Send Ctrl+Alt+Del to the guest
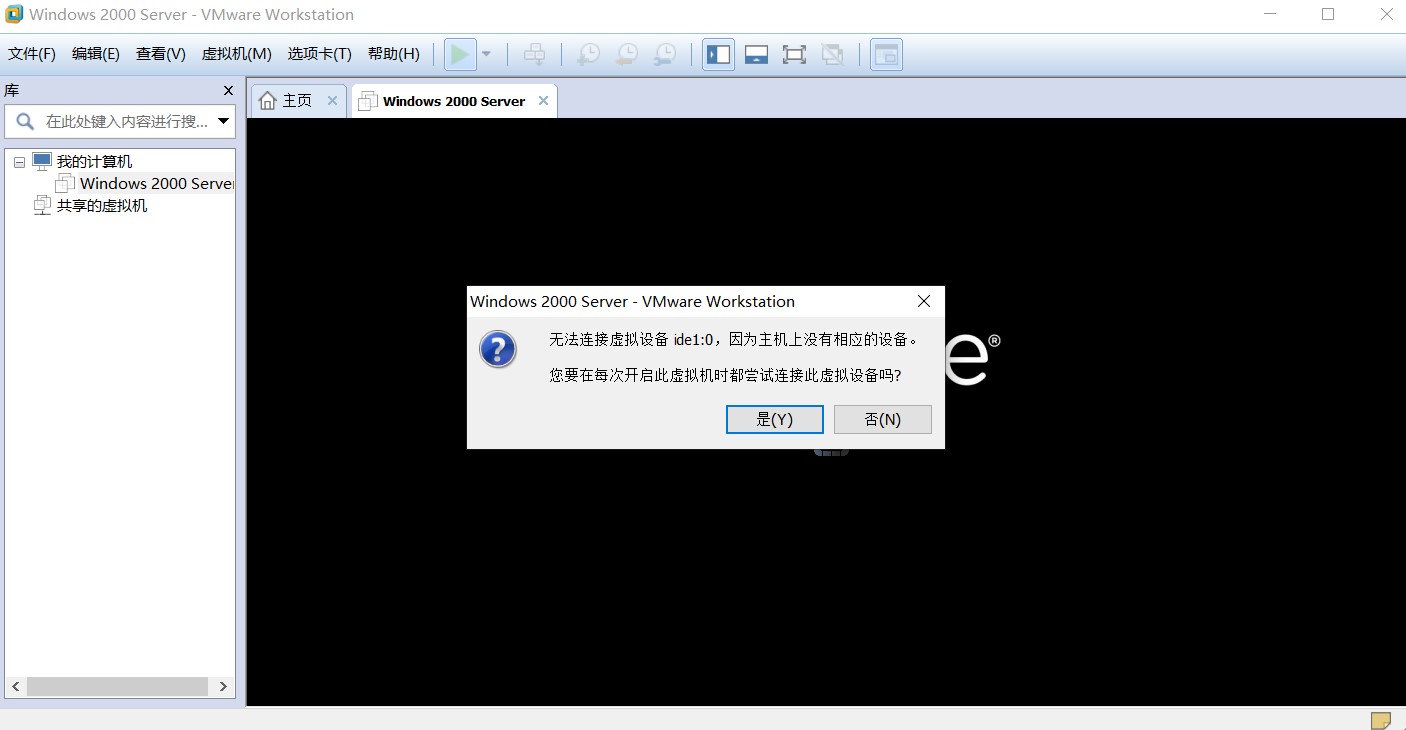The height and width of the screenshot is (730, 1406). pyautogui.click(x=534, y=54)
